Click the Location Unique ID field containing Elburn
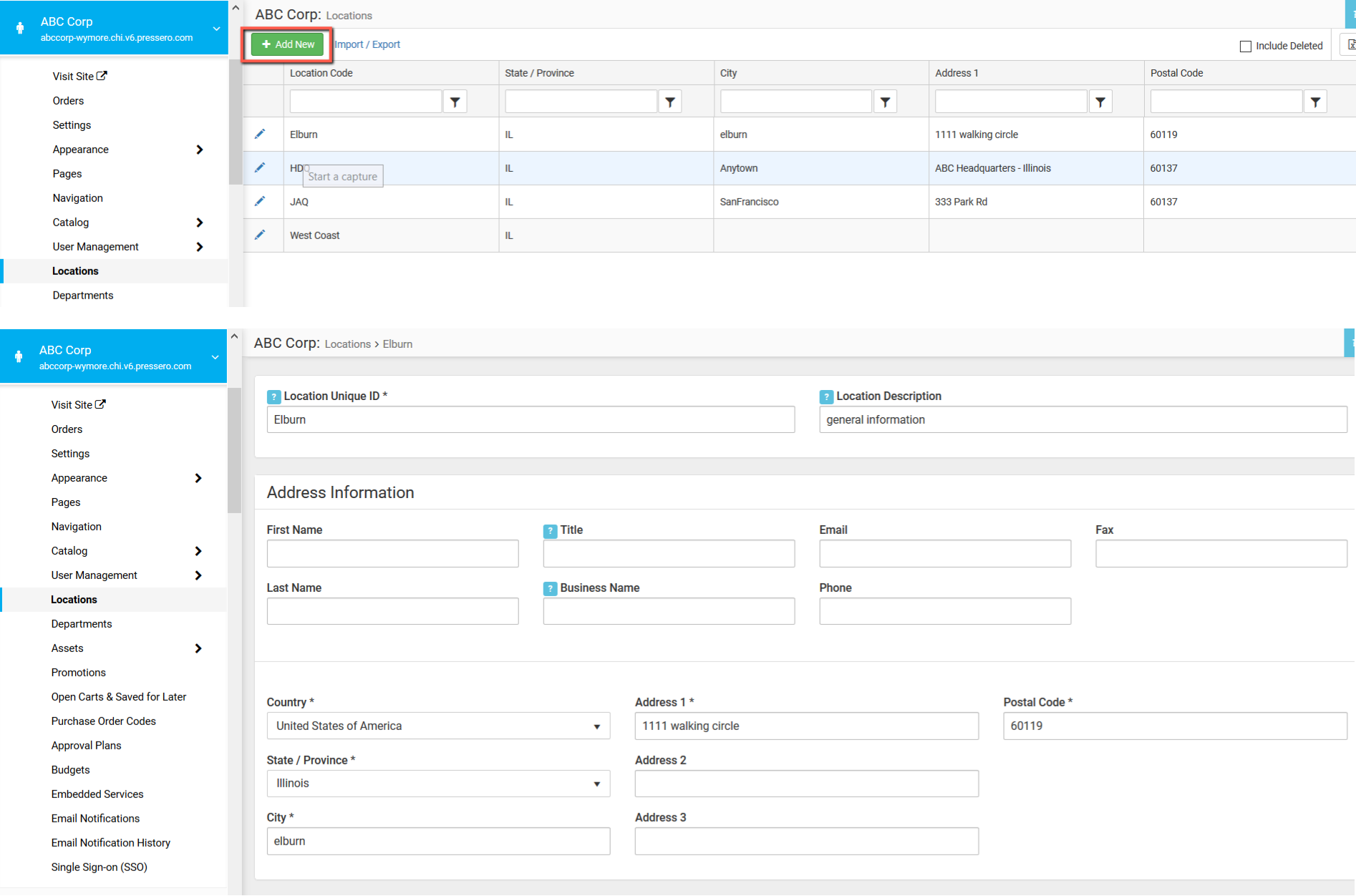 click(x=531, y=420)
